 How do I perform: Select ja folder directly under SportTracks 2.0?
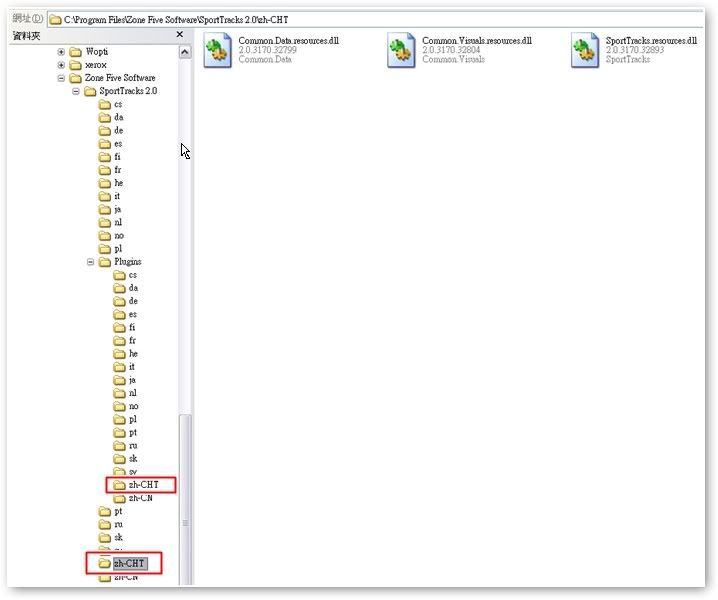pos(110,210)
